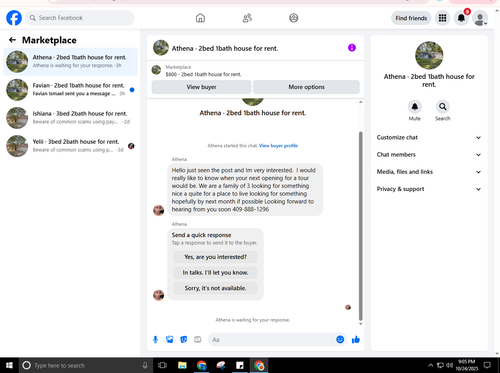Screen dimensions: 500x373
Task: Show hidden system tray icons
Action: point(431,365)
